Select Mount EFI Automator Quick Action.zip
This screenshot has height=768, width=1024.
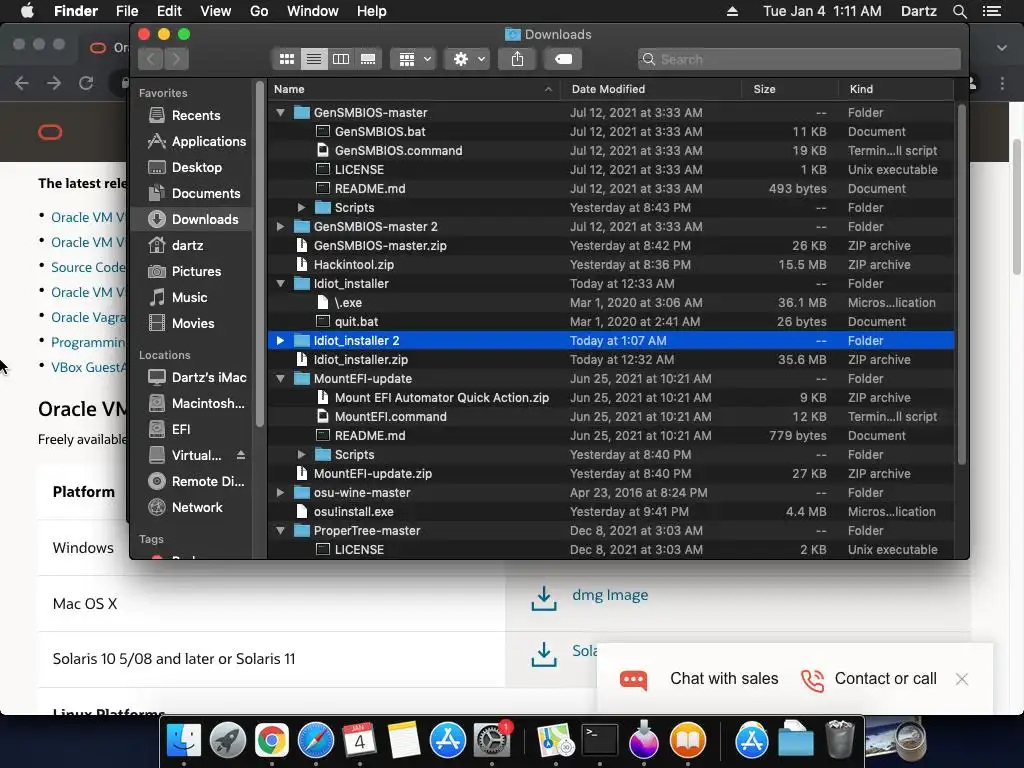(x=611, y=398)
